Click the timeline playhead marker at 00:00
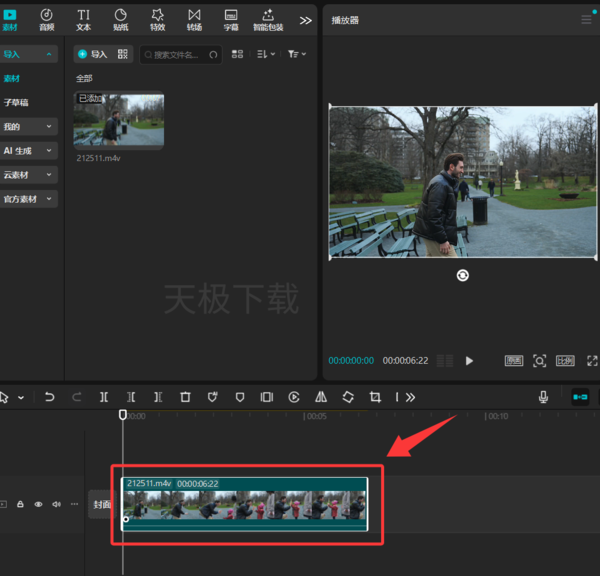Viewport: 600px width, 576px height. (x=123, y=415)
